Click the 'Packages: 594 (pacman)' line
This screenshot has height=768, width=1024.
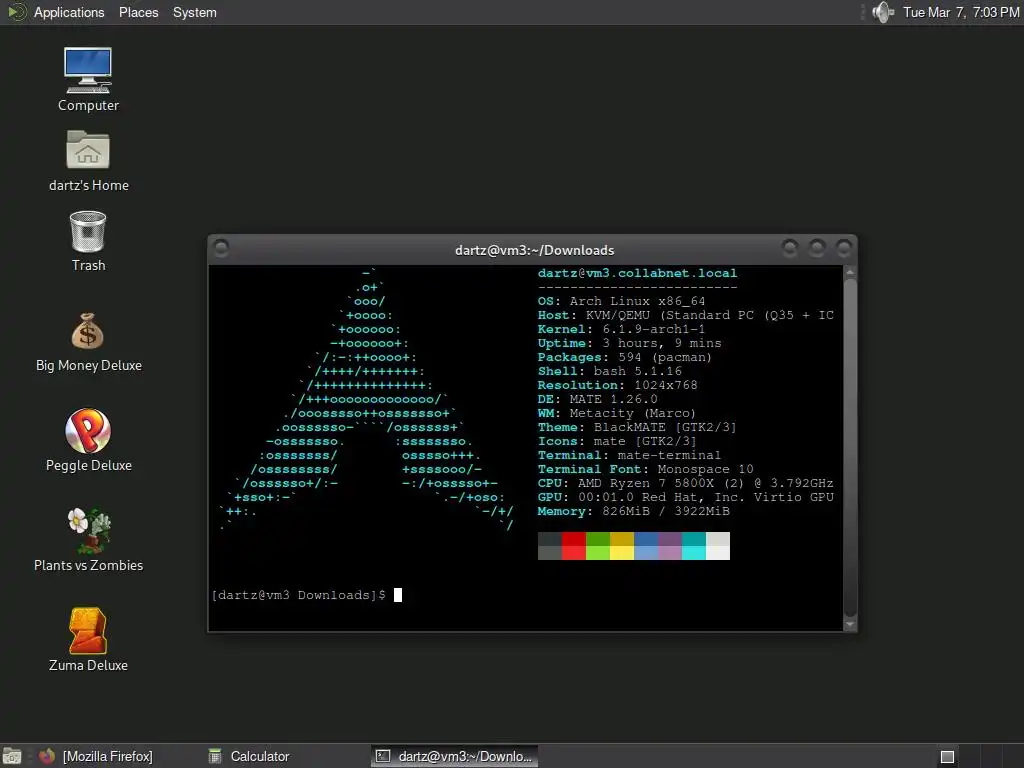pos(625,357)
